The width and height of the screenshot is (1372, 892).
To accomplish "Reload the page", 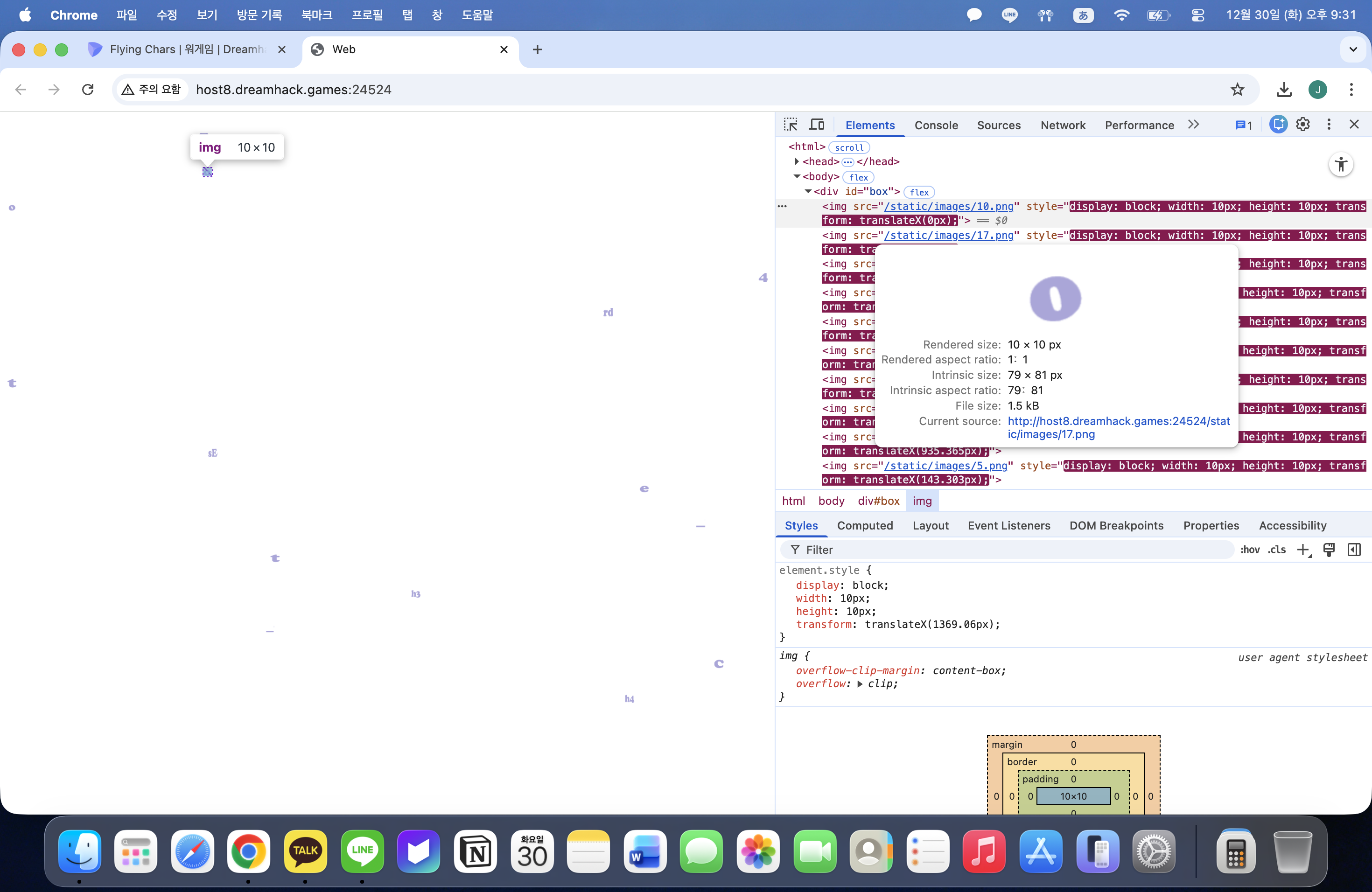I will 88,89.
